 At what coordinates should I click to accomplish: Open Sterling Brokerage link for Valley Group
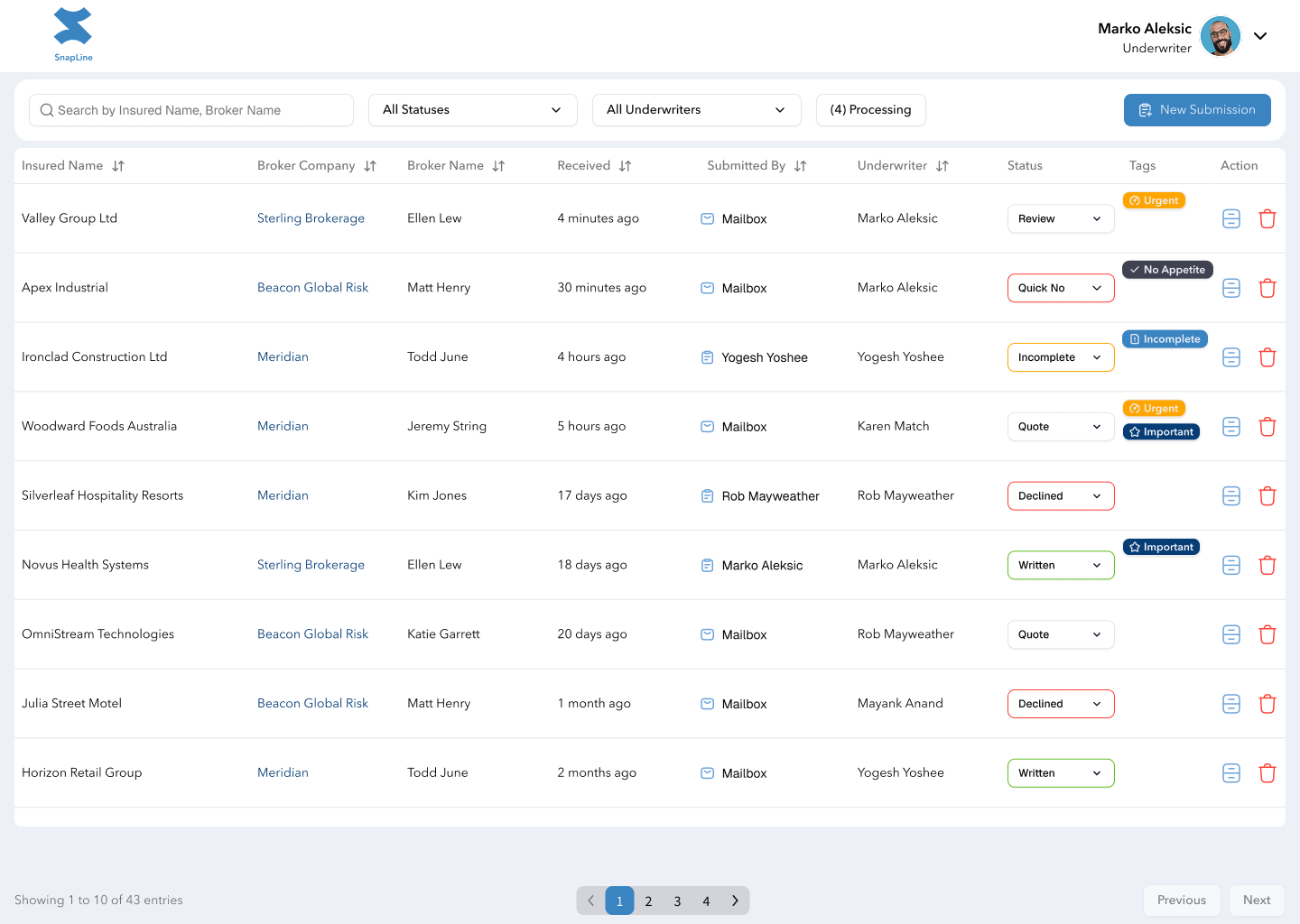[x=311, y=218]
